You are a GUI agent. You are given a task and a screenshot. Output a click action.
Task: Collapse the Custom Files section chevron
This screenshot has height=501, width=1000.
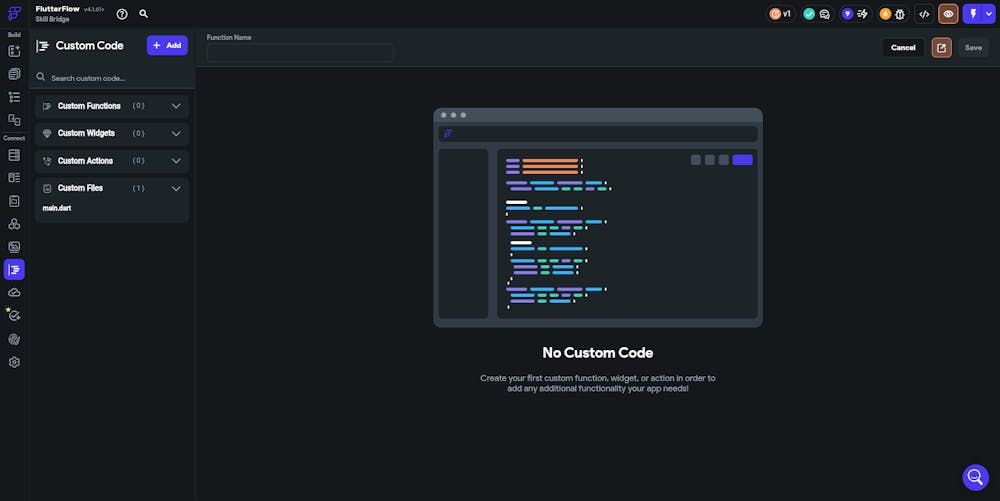coord(176,188)
